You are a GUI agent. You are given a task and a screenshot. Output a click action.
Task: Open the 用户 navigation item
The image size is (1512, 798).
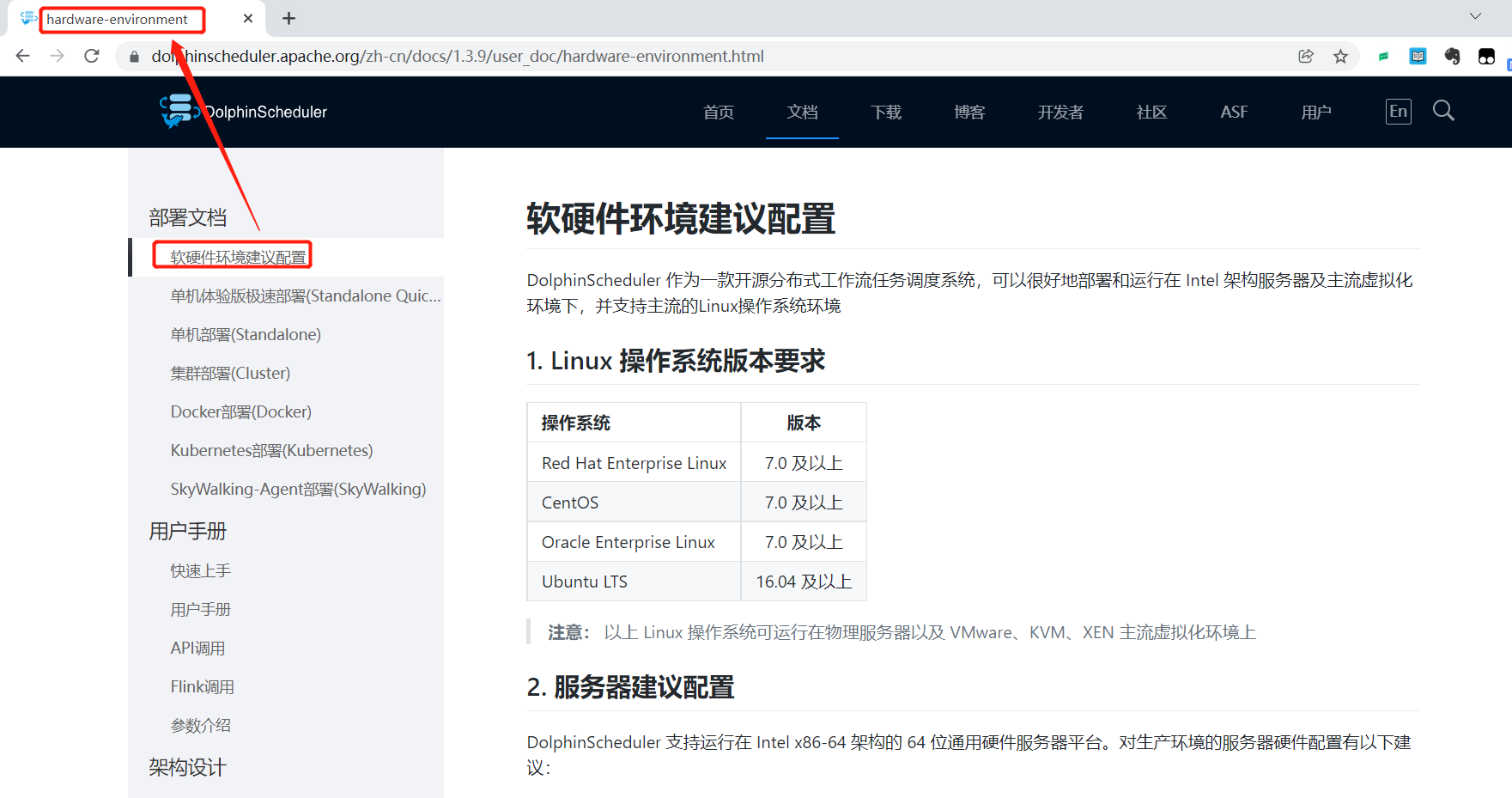point(1316,113)
